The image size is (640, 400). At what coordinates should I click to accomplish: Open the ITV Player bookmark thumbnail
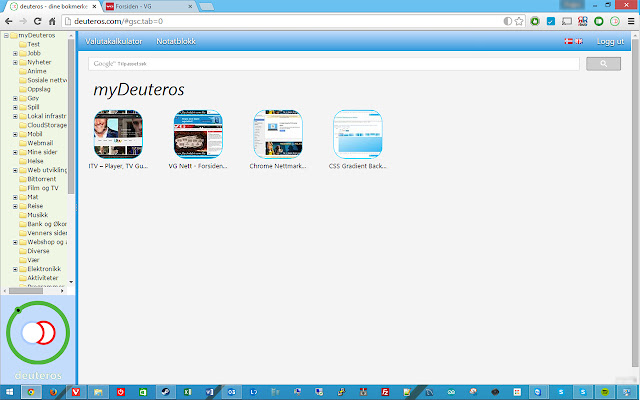(x=118, y=134)
